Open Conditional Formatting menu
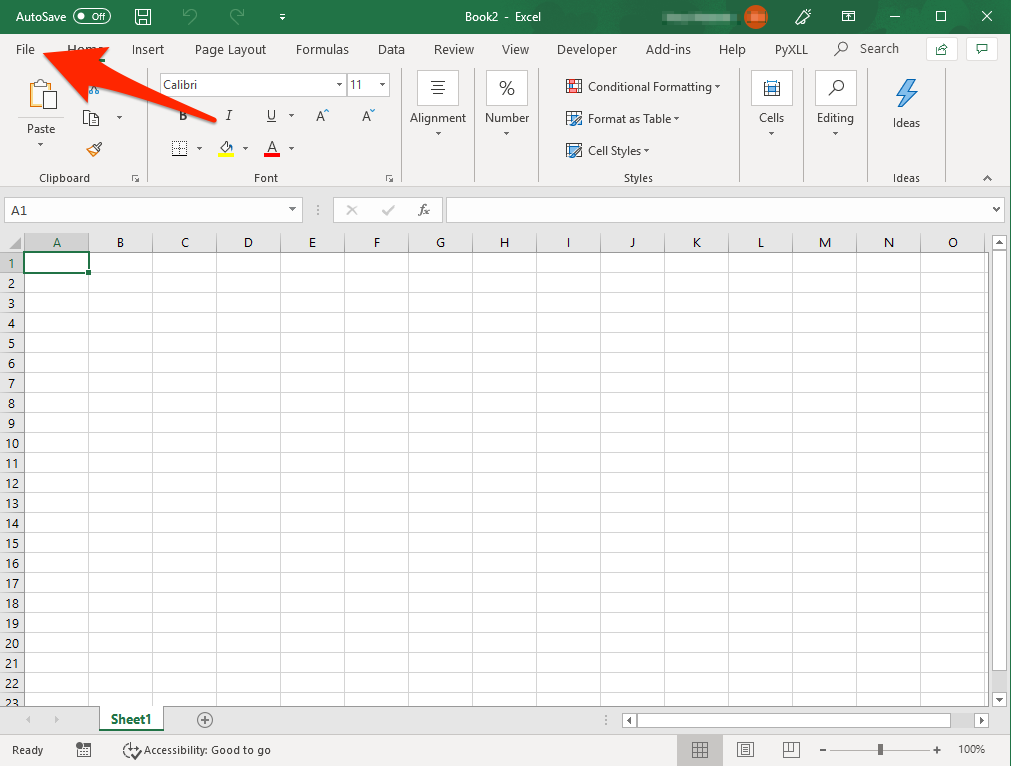Image resolution: width=1011 pixels, height=766 pixels. point(643,87)
